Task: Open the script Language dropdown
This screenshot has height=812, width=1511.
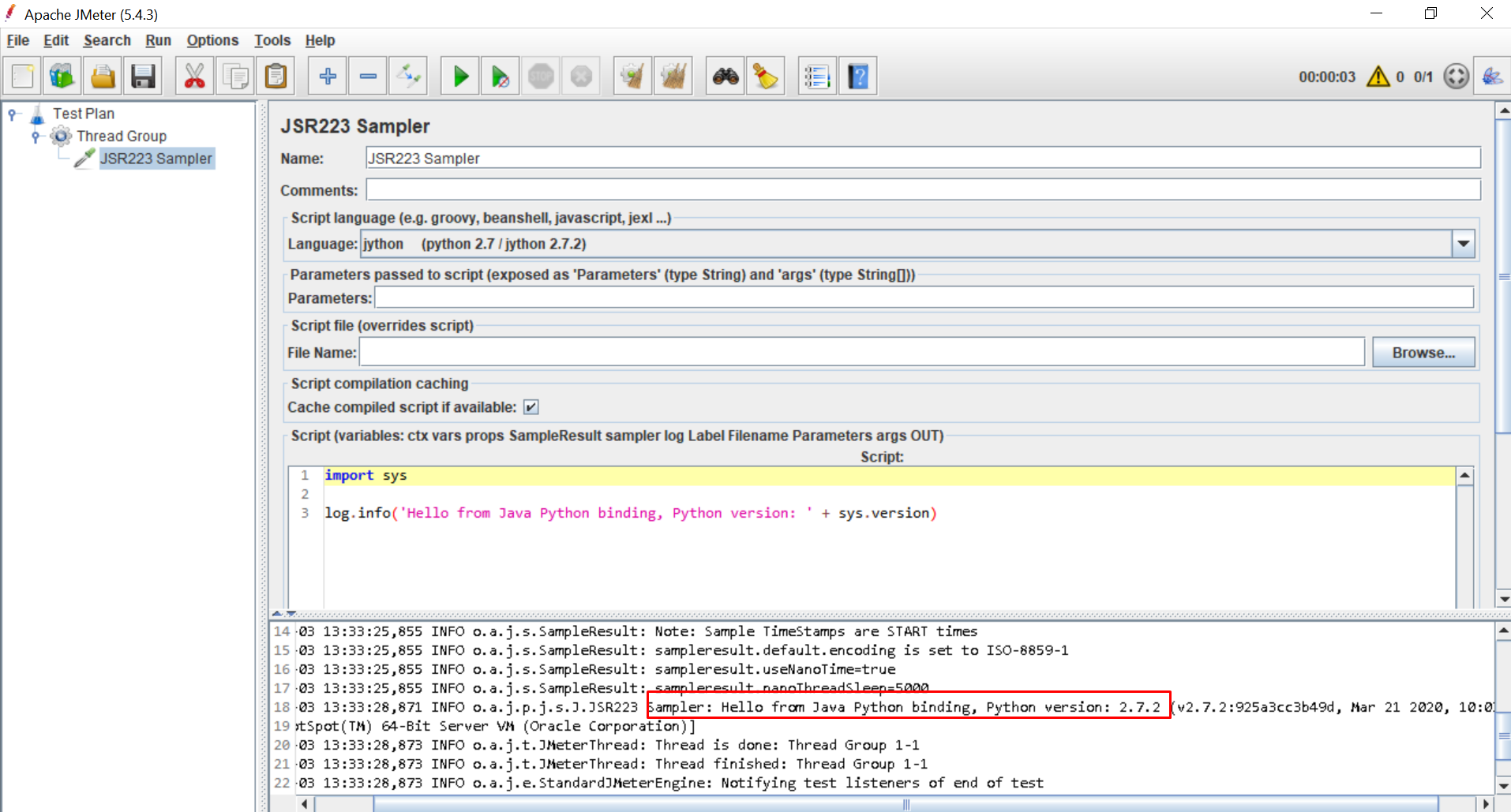Action: pos(1463,244)
